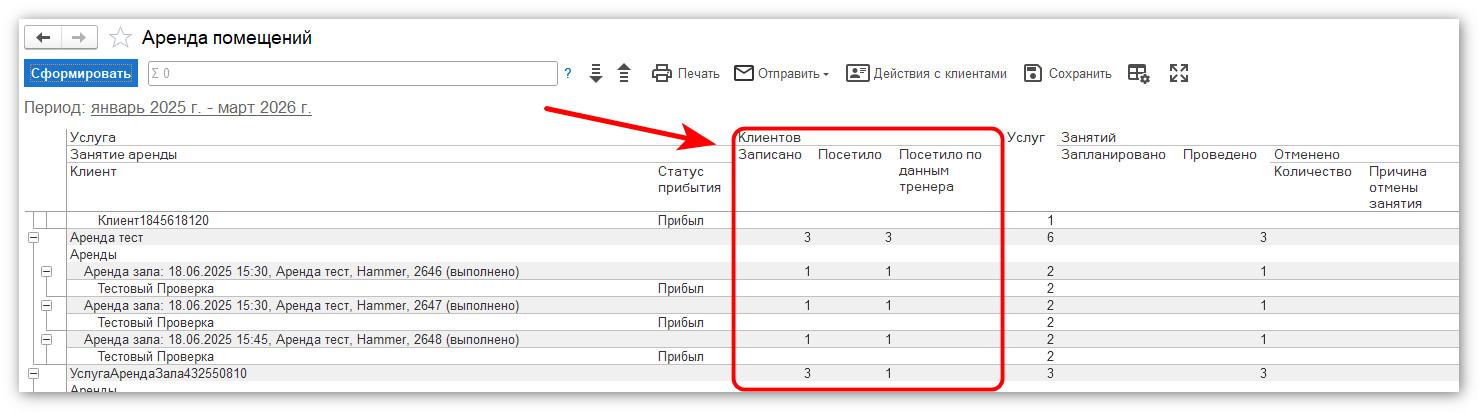1479x412 pixels.
Task: Open period link январь 2025 г. - март 2026 г.
Action: (x=201, y=107)
